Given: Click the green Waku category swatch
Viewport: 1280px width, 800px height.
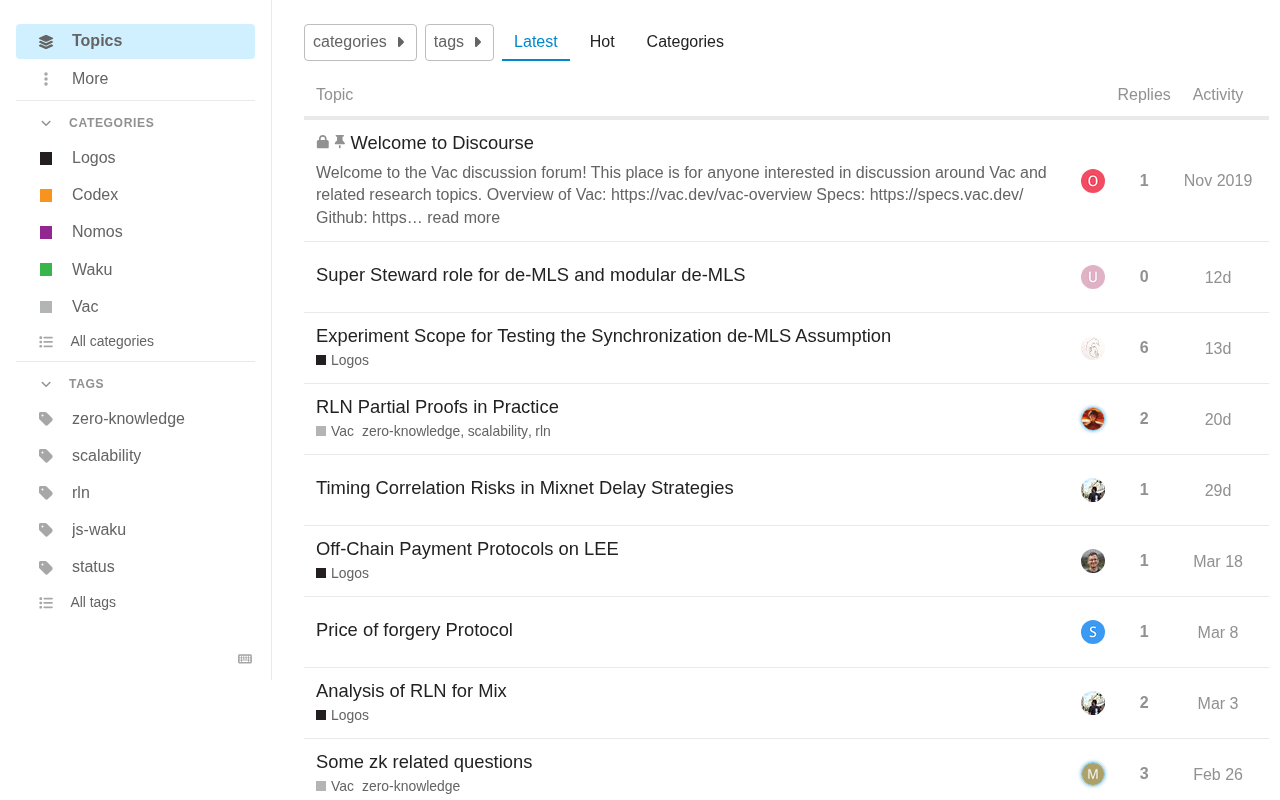Looking at the screenshot, I should [x=46, y=270].
